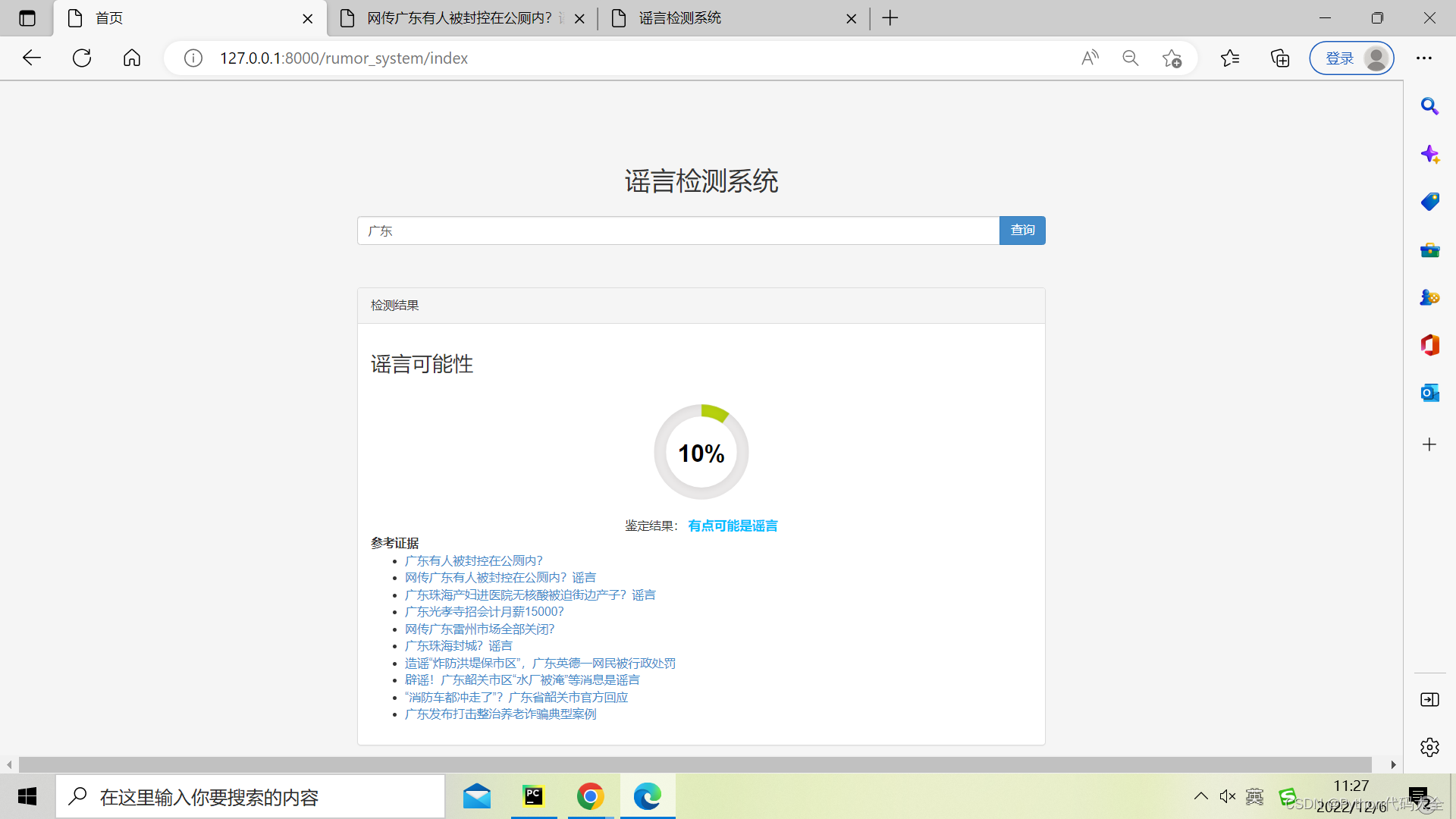Expand hidden icons in the system tray
1456x819 pixels.
1201,796
